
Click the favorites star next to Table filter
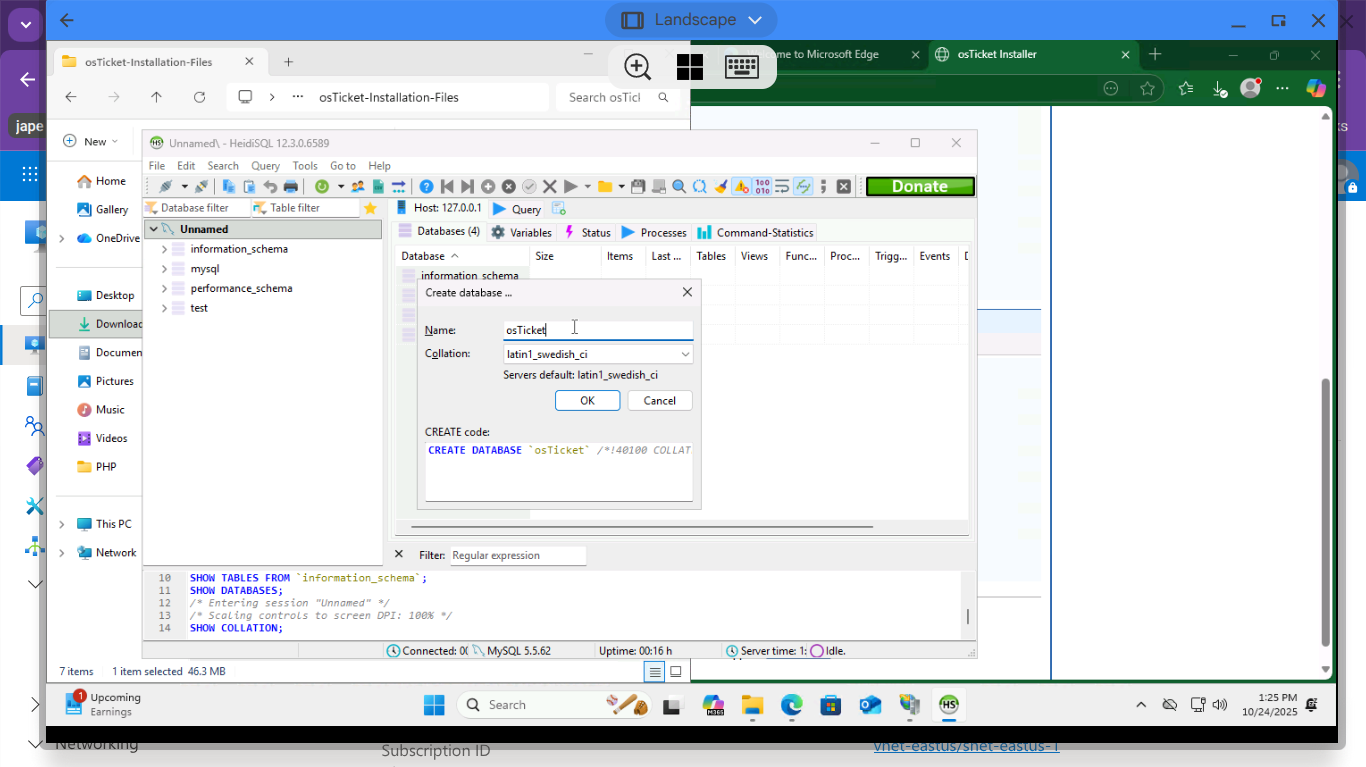tap(370, 208)
